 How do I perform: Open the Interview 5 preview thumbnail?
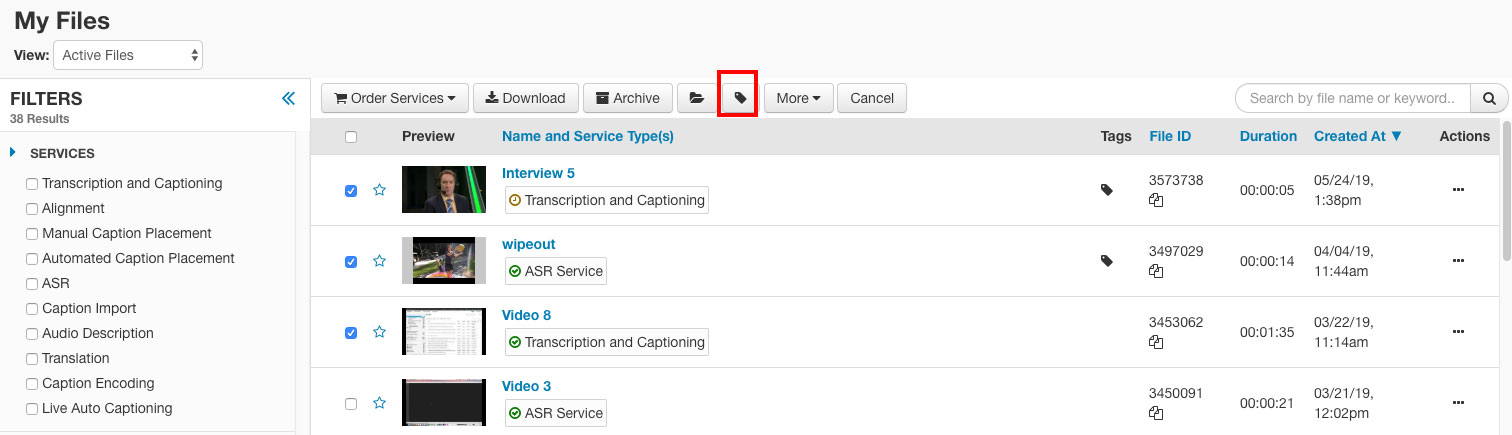444,190
